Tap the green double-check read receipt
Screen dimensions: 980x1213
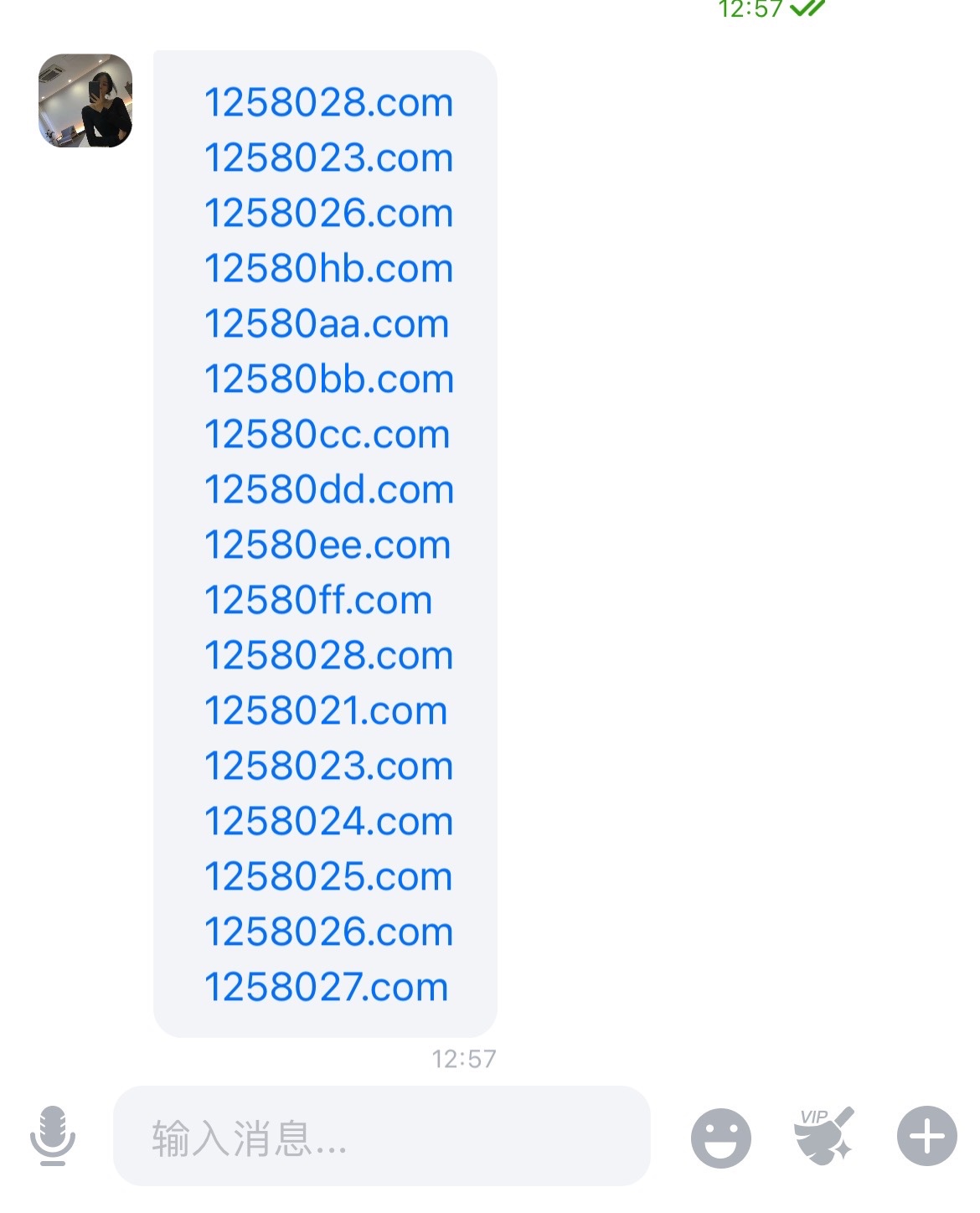(x=807, y=8)
